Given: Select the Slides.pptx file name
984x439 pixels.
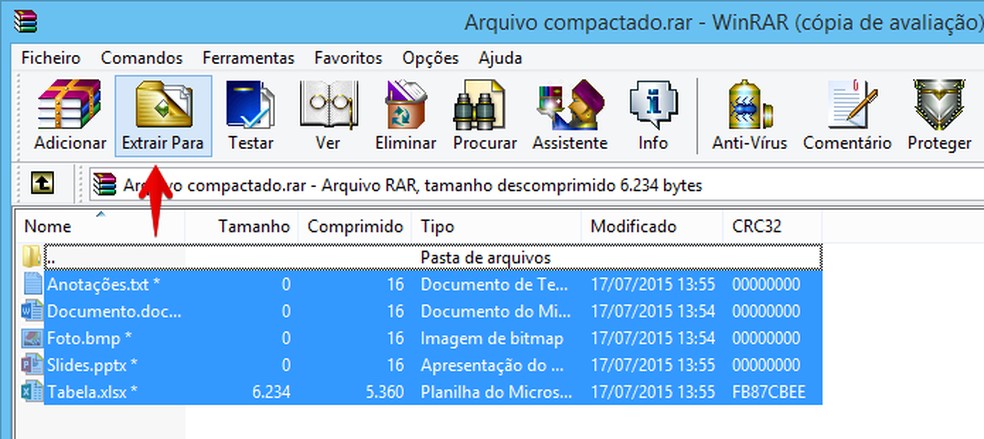Looking at the screenshot, I should tap(92, 365).
